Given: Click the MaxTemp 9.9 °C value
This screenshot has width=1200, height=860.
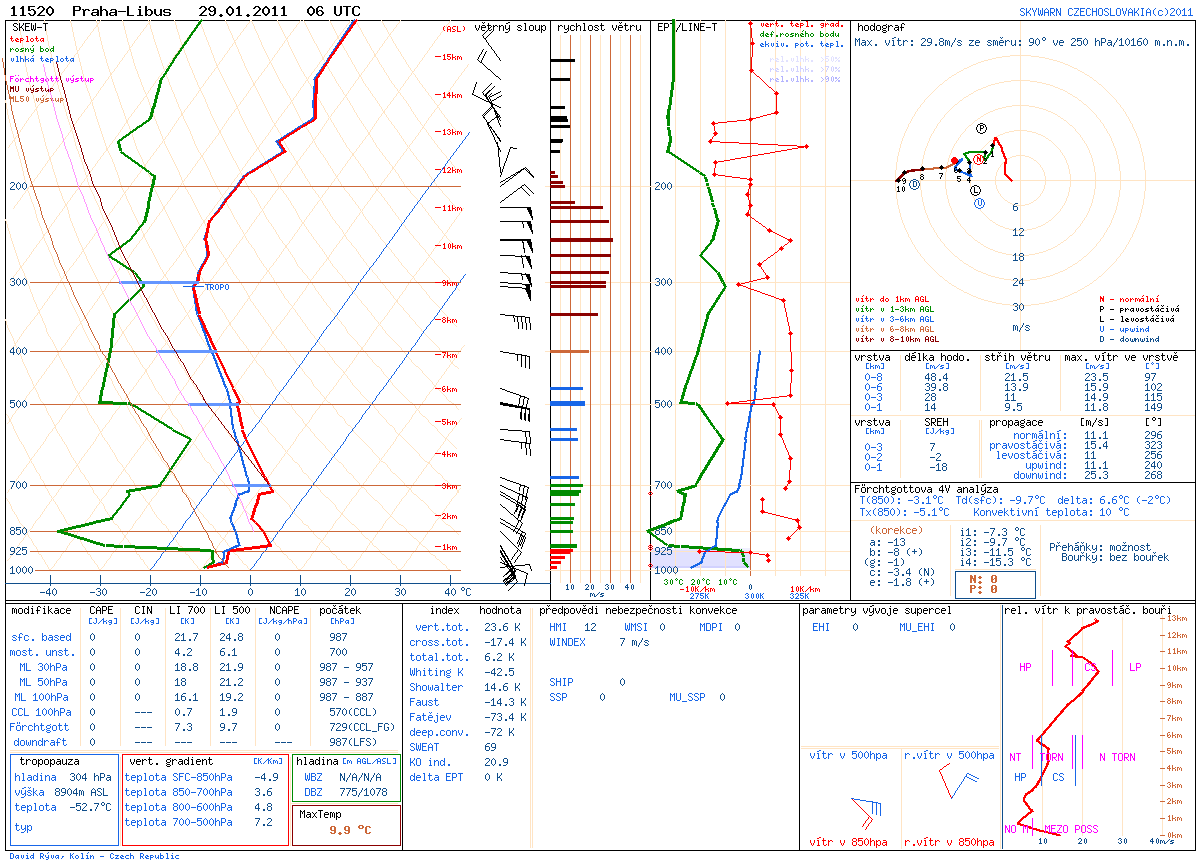Looking at the screenshot, I should tap(350, 829).
